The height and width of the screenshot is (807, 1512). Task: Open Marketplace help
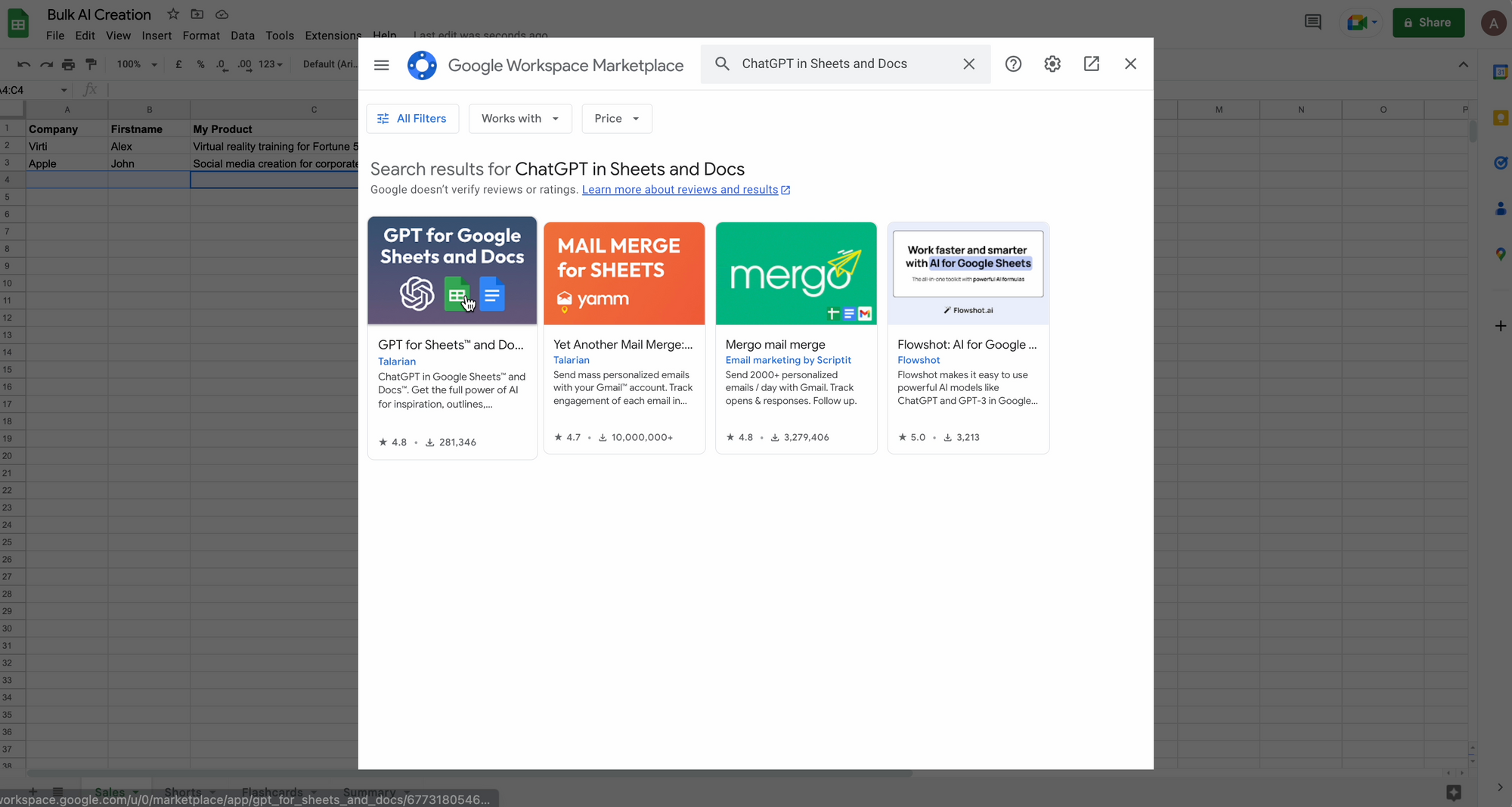pyautogui.click(x=1013, y=64)
